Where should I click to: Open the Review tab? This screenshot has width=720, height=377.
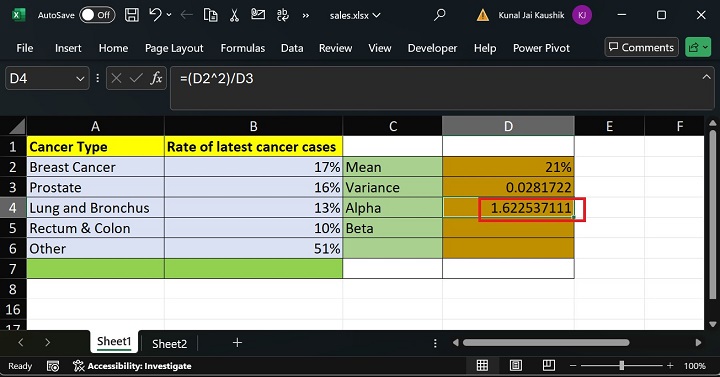335,48
